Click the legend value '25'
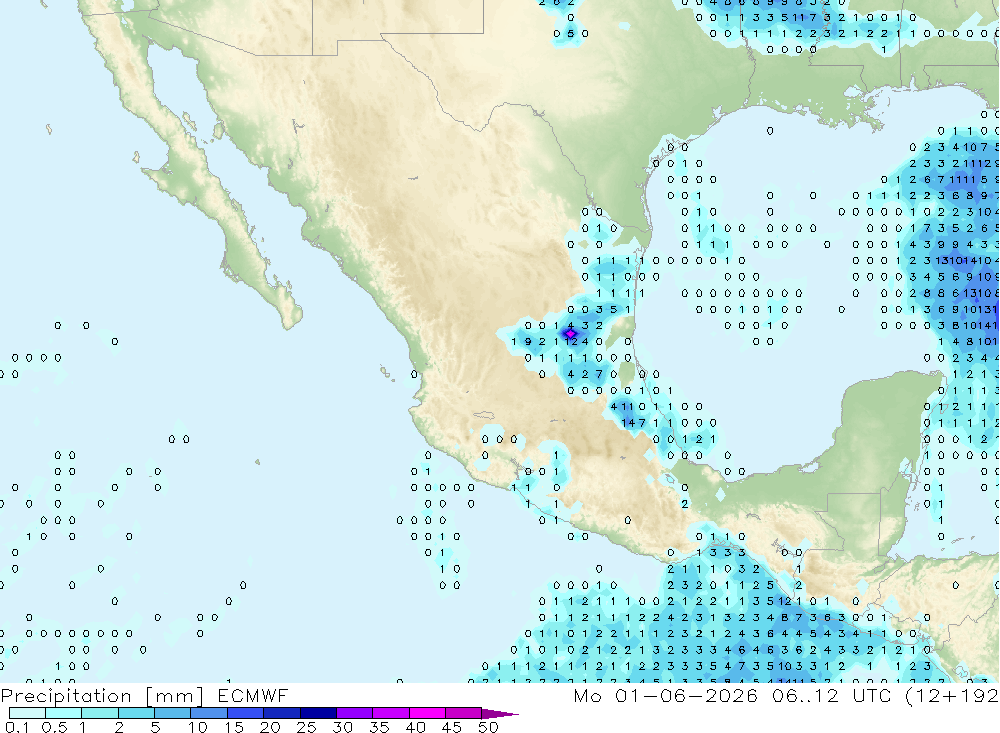This screenshot has width=1000, height=733. tap(306, 727)
